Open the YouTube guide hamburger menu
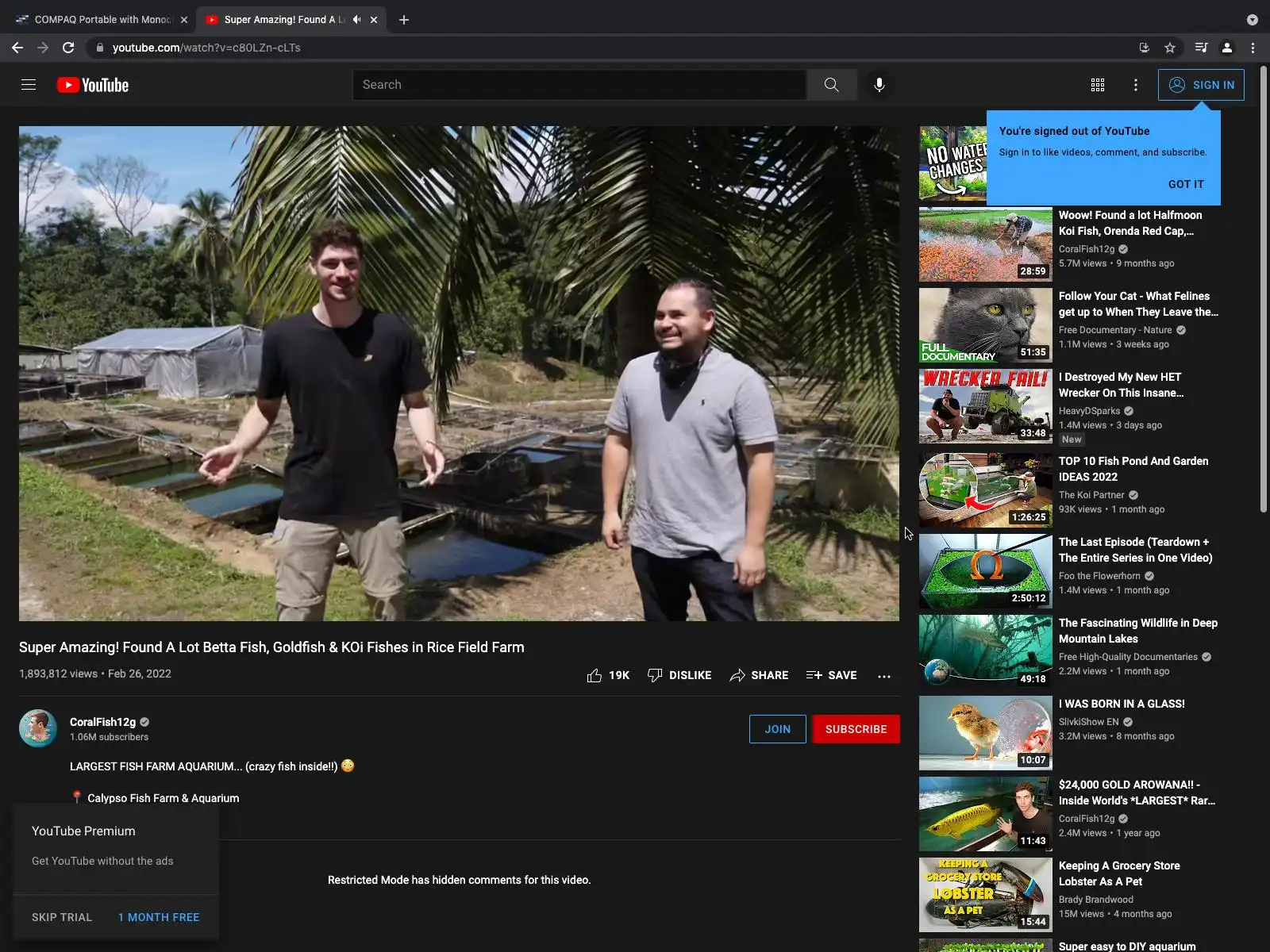1270x952 pixels. click(29, 85)
